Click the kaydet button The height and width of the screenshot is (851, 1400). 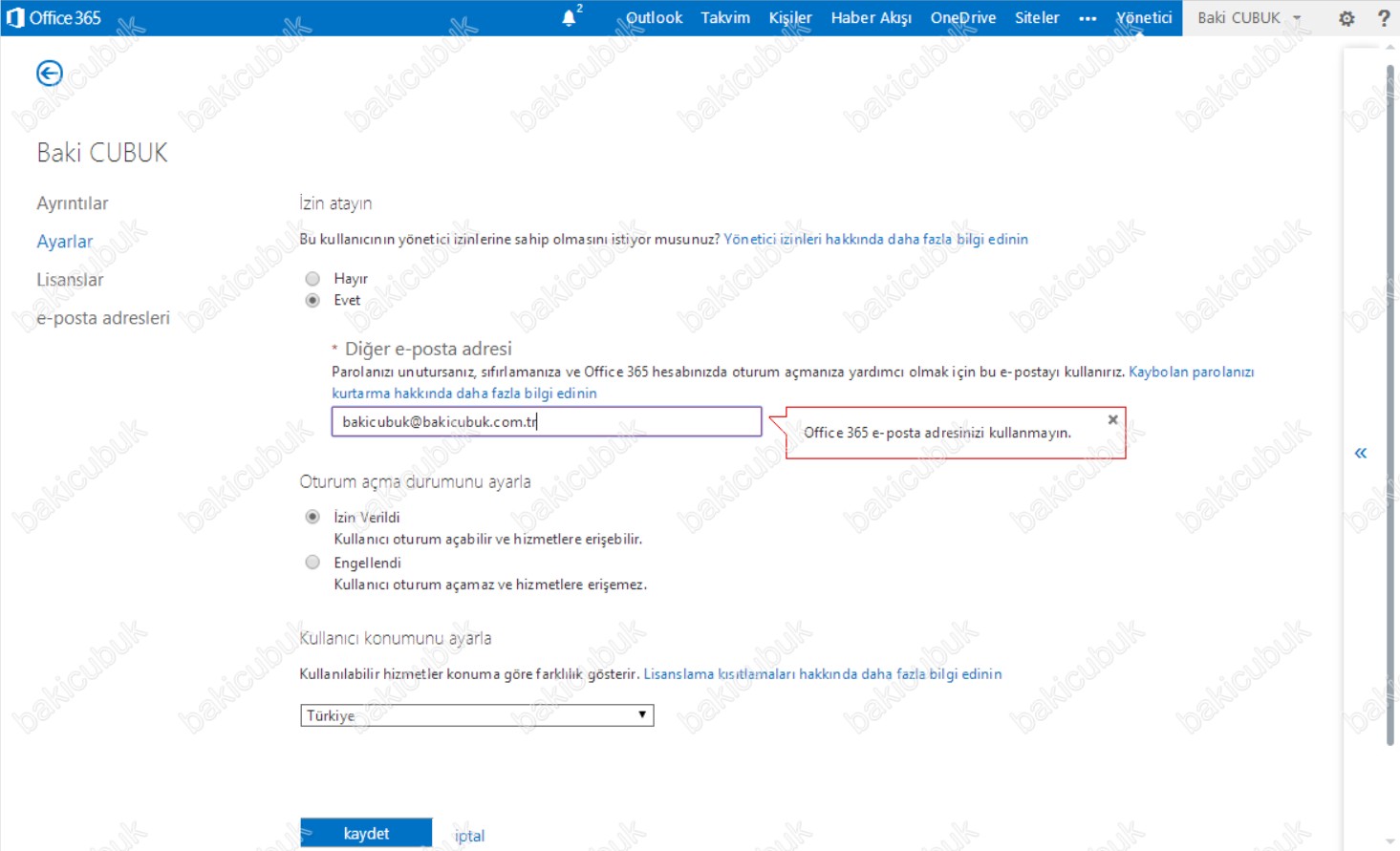[x=366, y=834]
